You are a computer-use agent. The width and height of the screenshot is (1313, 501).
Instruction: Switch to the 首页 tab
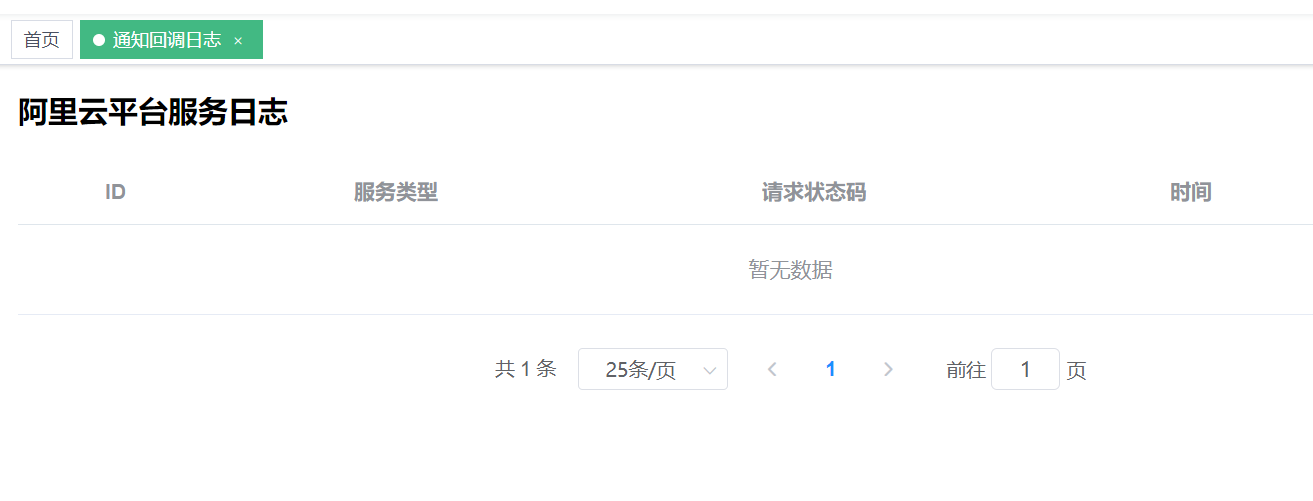[x=42, y=40]
